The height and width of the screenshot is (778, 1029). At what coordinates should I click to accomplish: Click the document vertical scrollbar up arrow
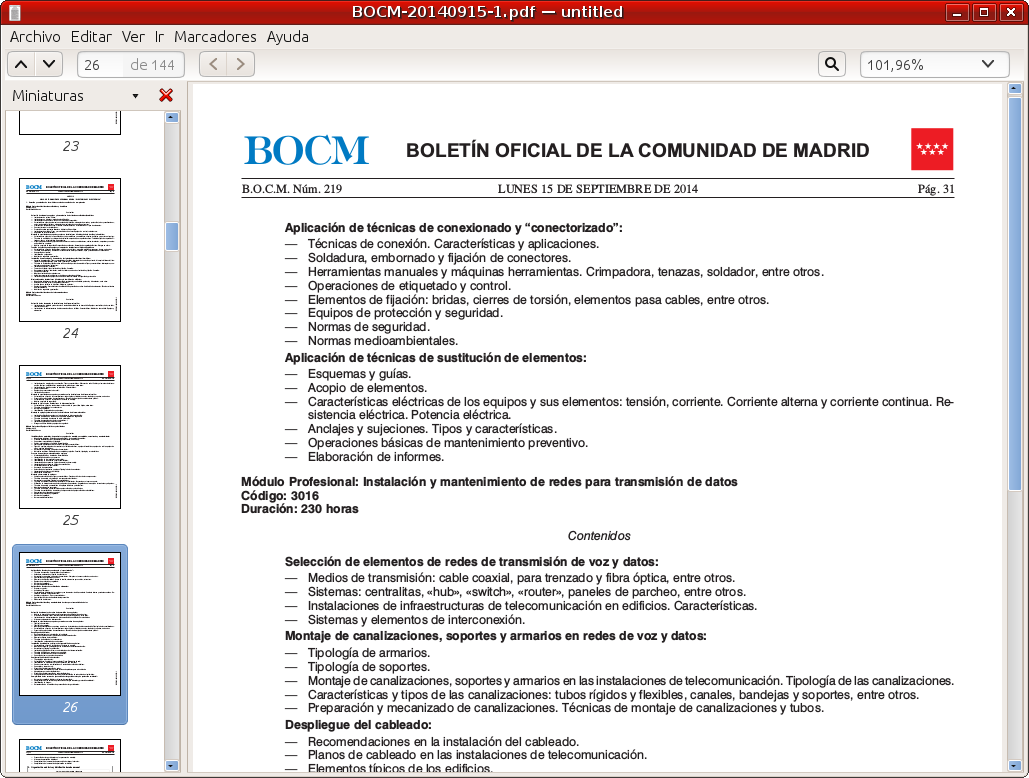(x=1015, y=90)
